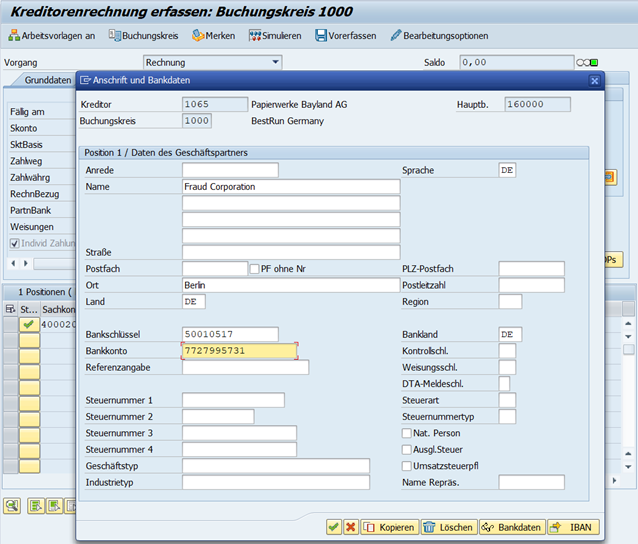
Task: Toggle the Umsatzsteuerpfl checkbox
Action: click(x=406, y=465)
